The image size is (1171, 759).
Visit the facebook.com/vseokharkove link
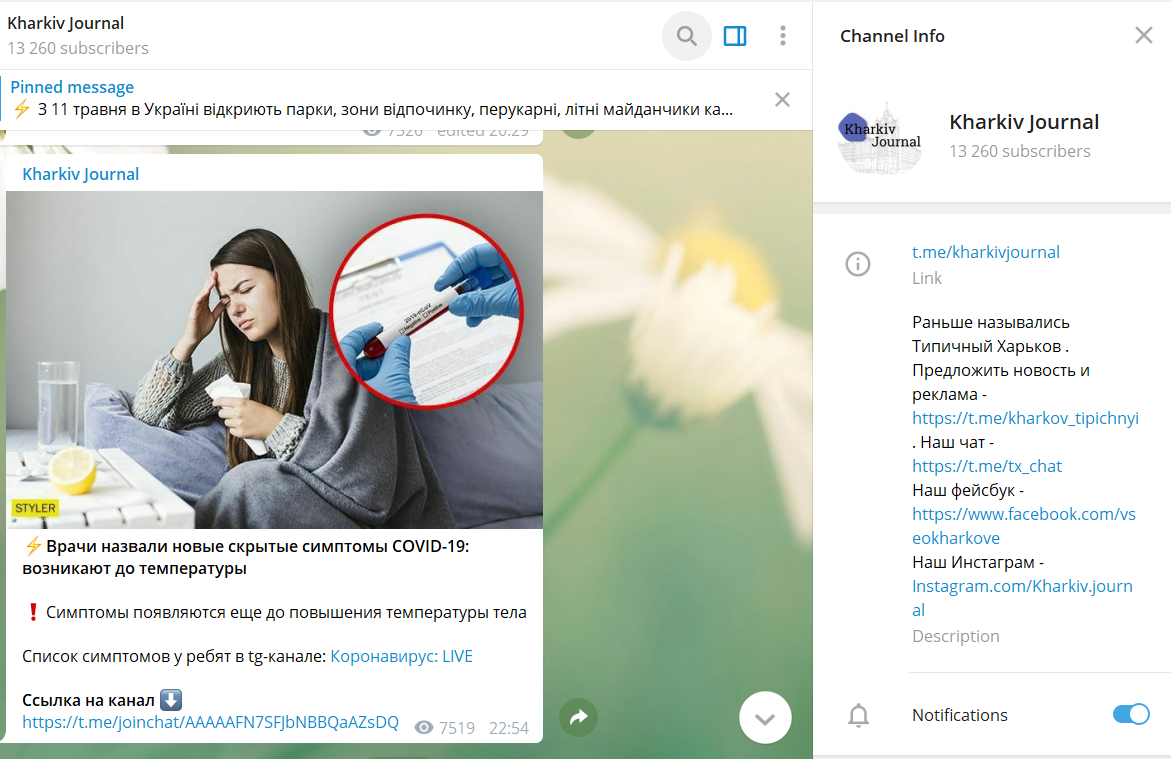pyautogui.click(x=1023, y=525)
